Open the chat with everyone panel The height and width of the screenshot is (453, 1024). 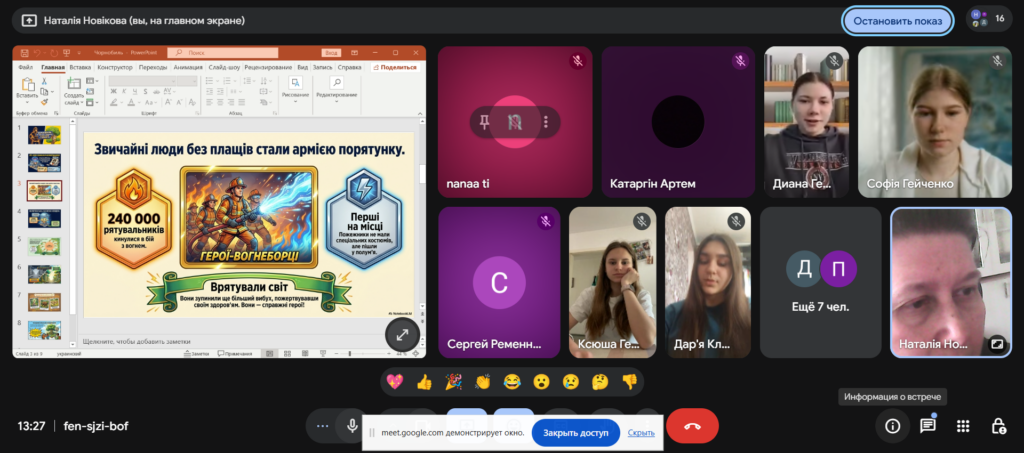click(928, 426)
